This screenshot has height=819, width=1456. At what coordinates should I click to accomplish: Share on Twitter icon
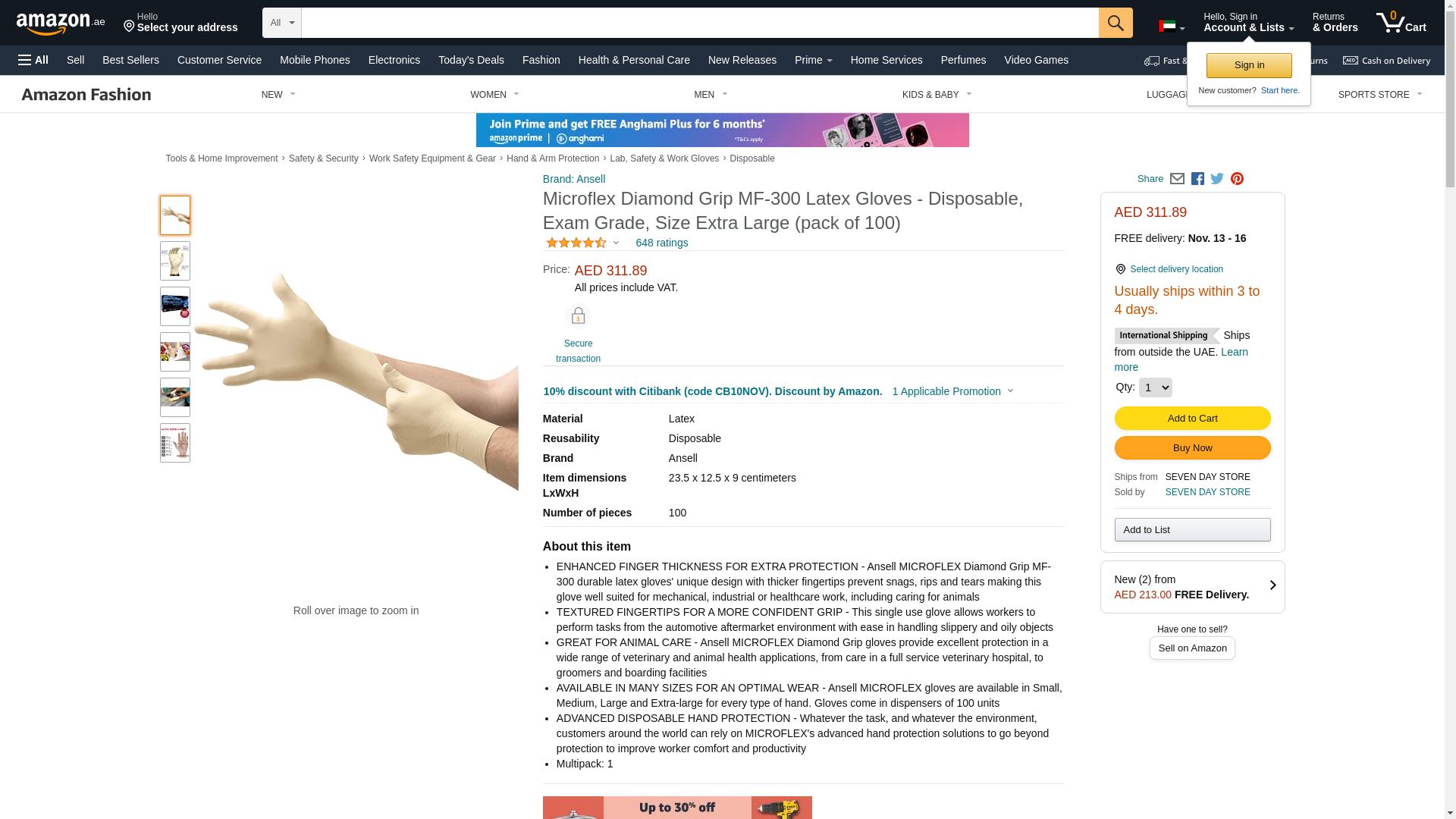1217,179
